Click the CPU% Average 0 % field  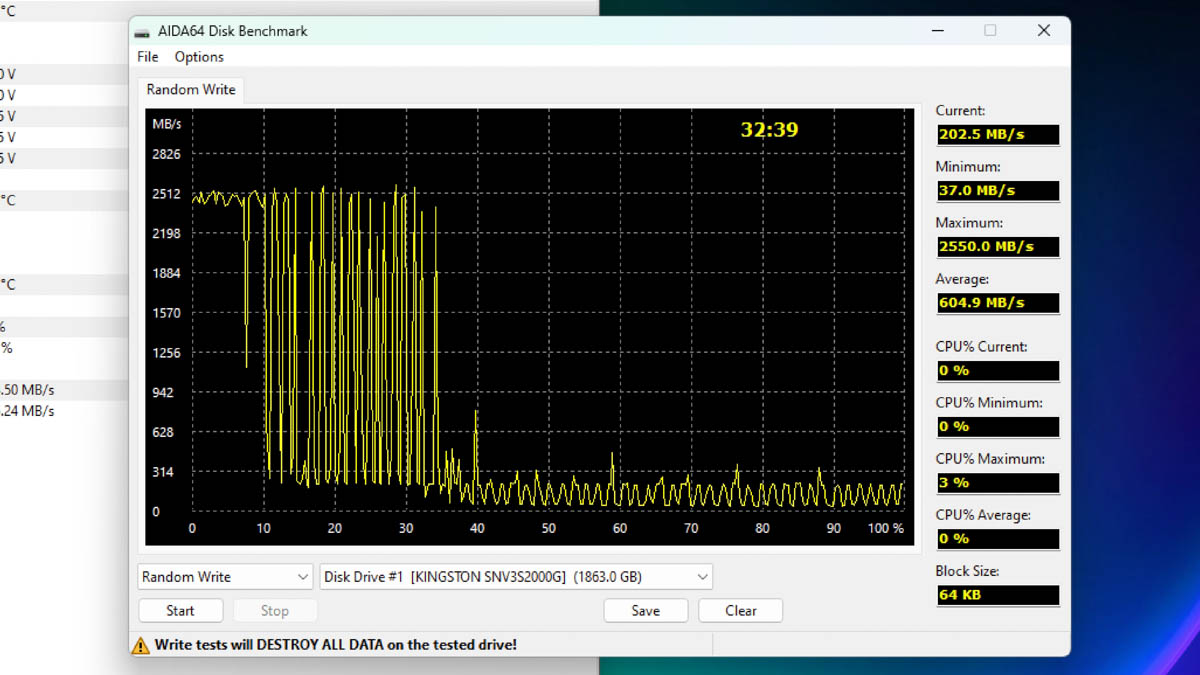click(997, 538)
